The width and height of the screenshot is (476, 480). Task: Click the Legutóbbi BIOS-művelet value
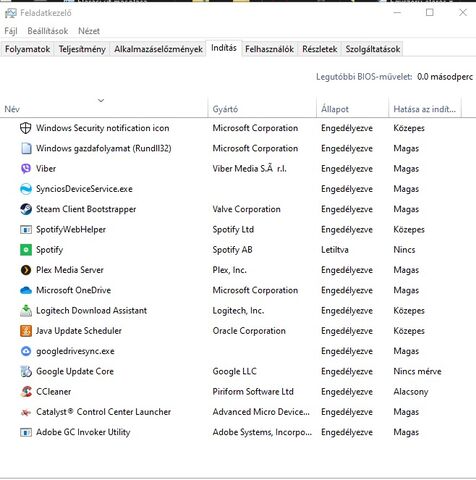click(x=445, y=77)
